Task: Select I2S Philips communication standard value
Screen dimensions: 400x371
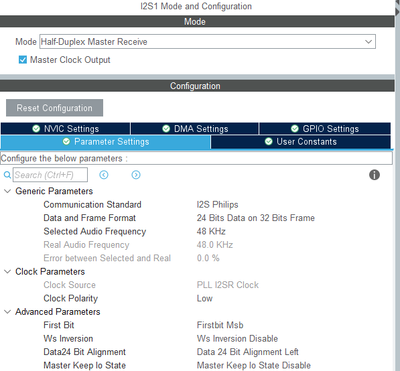Action: (217, 204)
